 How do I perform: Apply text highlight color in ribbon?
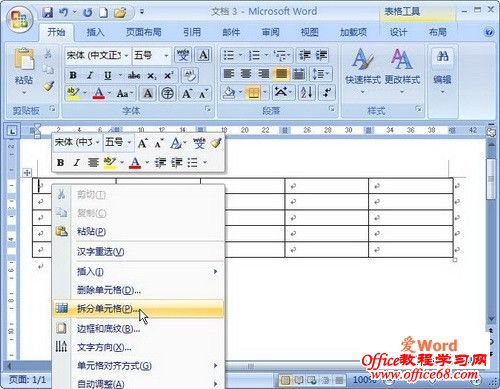click(73, 93)
